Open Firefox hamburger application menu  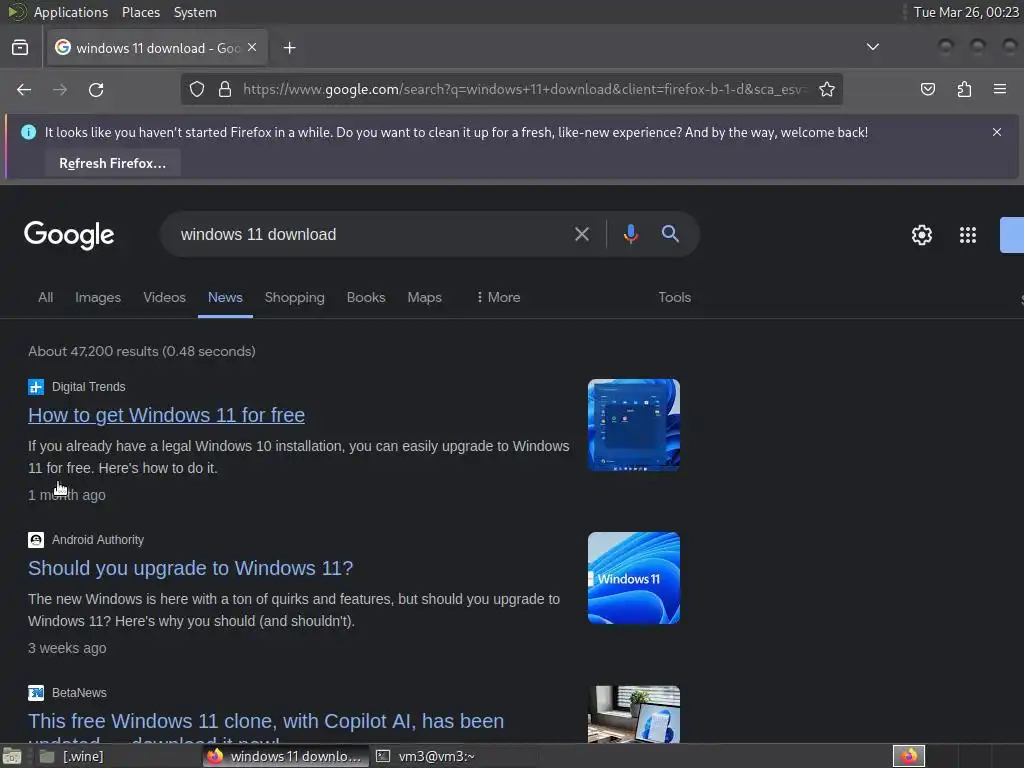999,89
